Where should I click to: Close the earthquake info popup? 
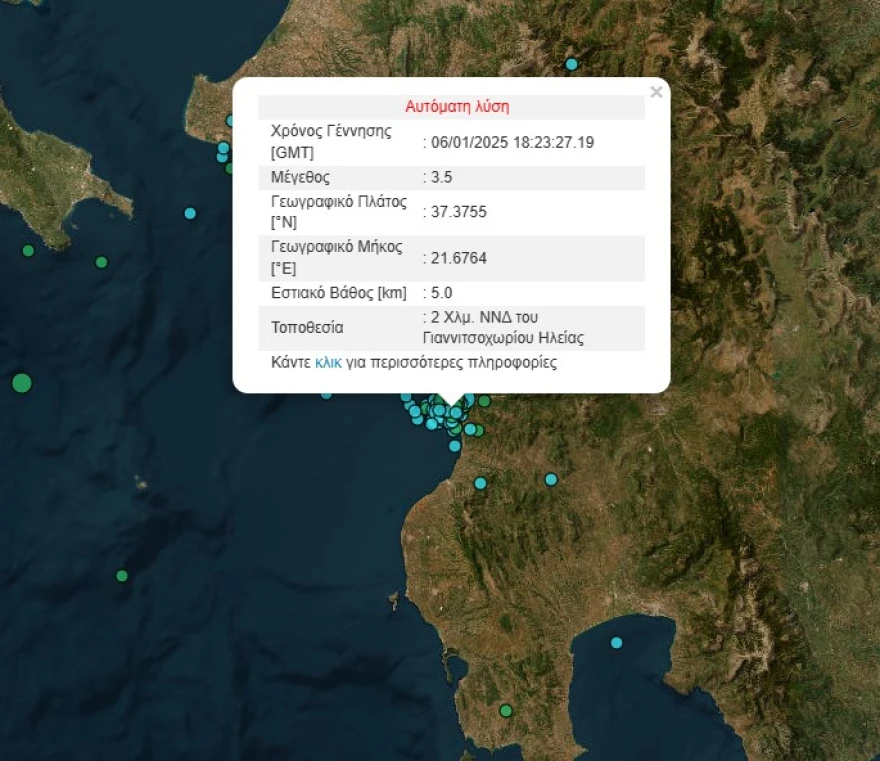coord(656,93)
